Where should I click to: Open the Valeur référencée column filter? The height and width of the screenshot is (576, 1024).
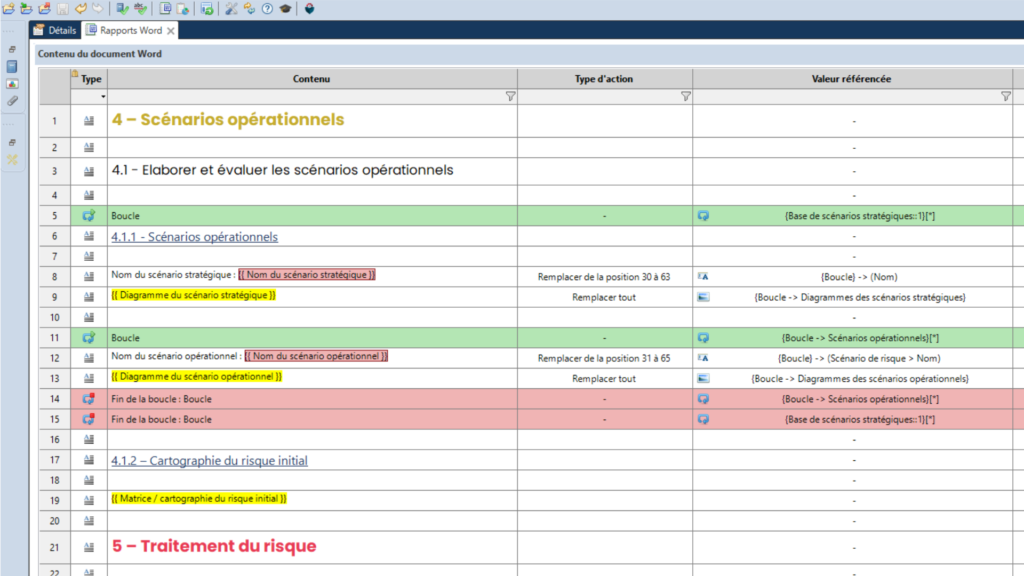point(1005,97)
